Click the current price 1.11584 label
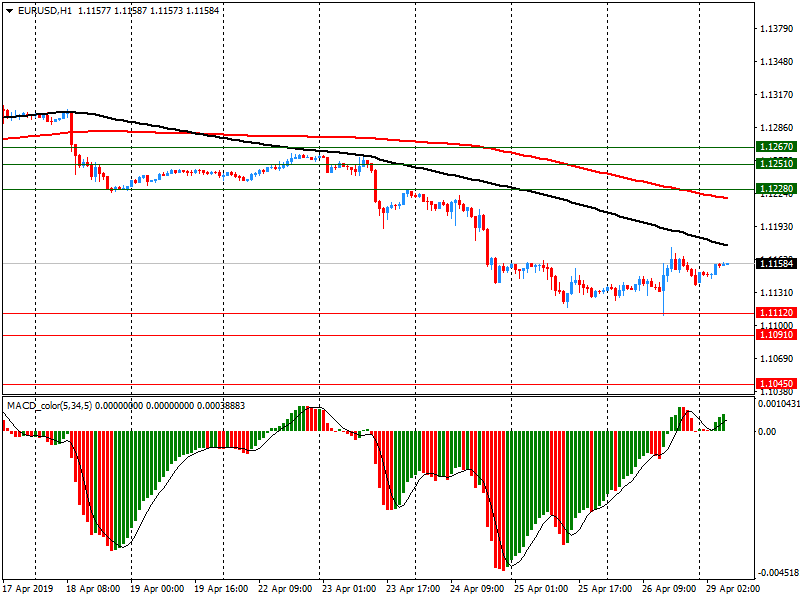The height and width of the screenshot is (600, 800). (776, 263)
